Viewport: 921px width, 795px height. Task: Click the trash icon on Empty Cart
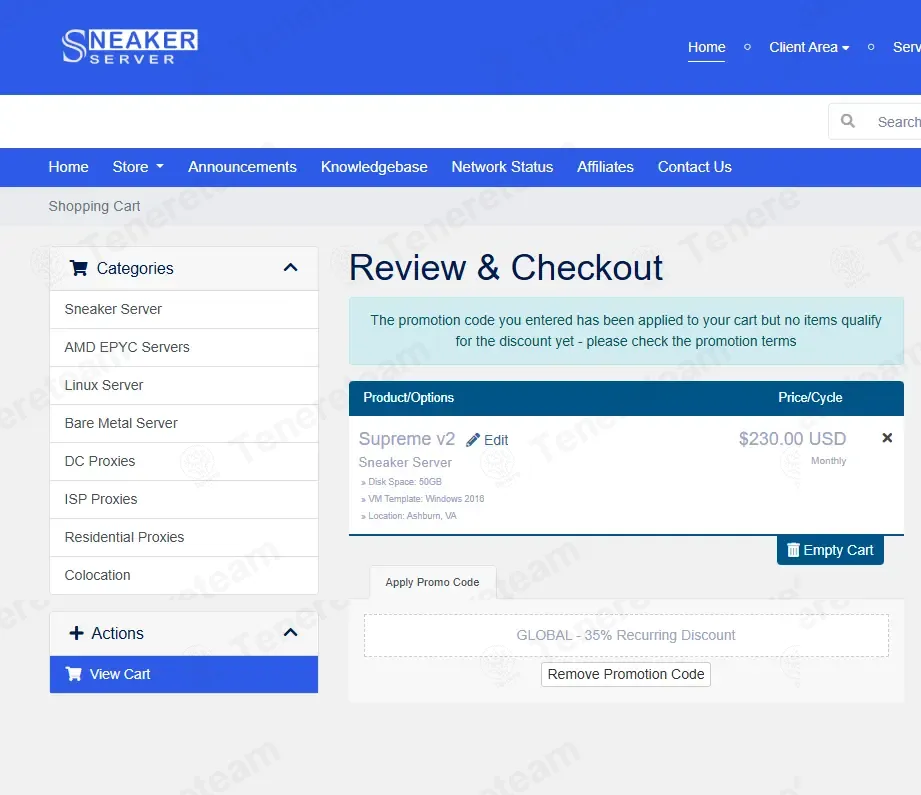pos(793,550)
